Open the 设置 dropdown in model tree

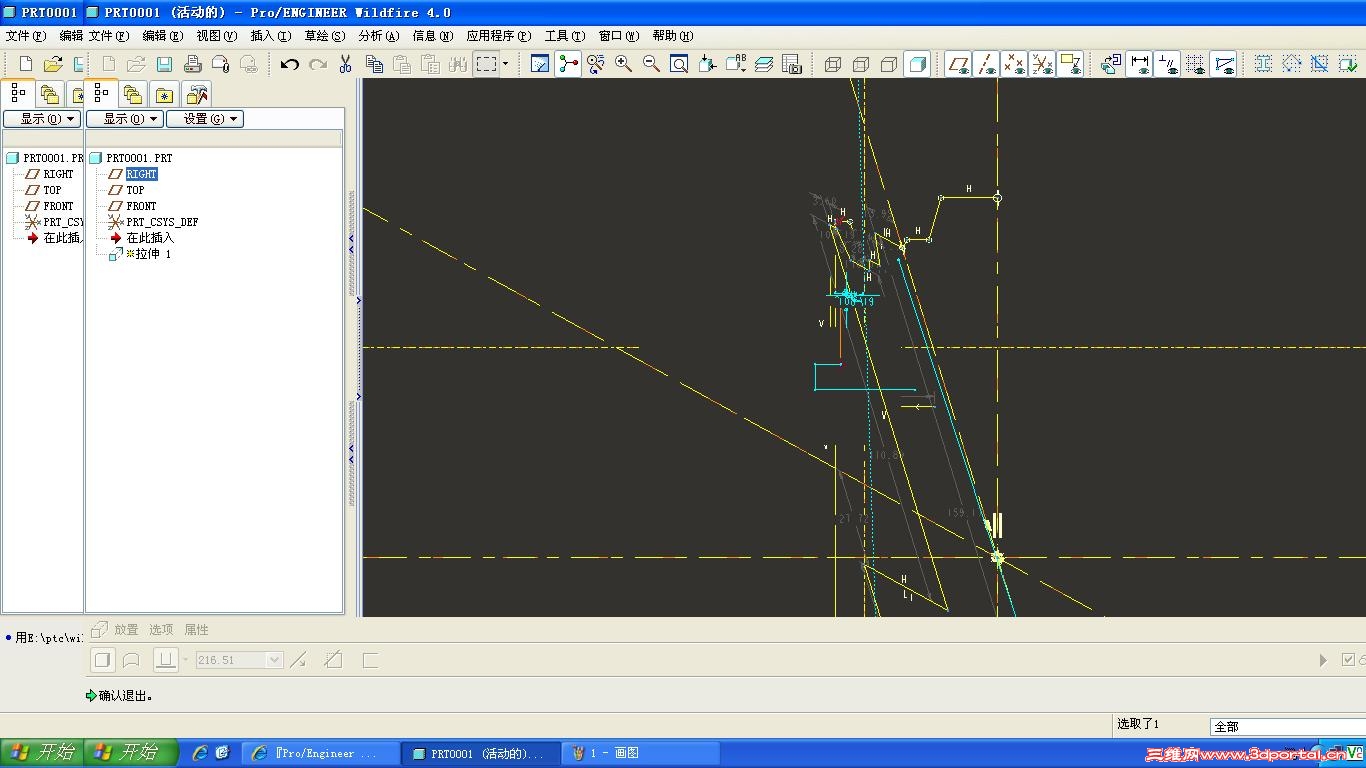[x=205, y=119]
